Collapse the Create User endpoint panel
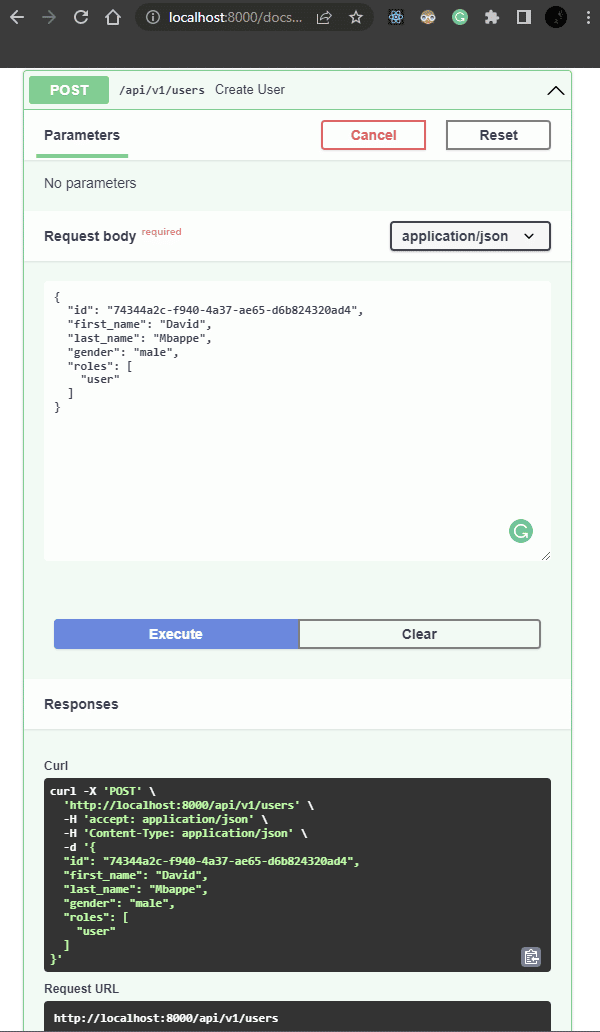 click(555, 89)
